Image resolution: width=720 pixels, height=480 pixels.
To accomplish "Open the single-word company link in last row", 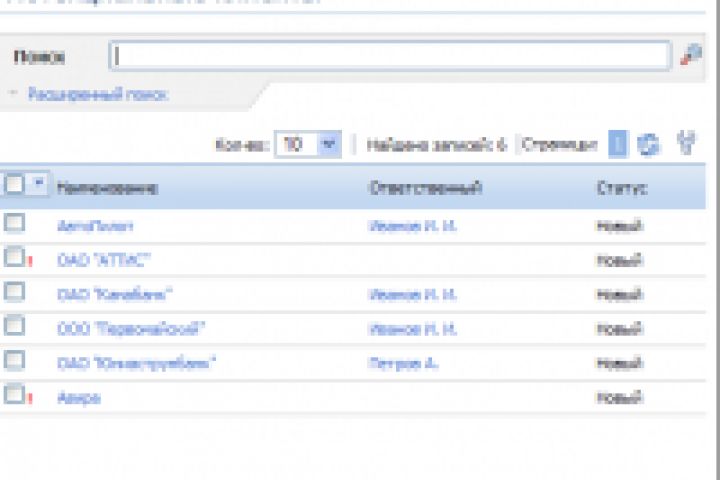I will [79, 397].
